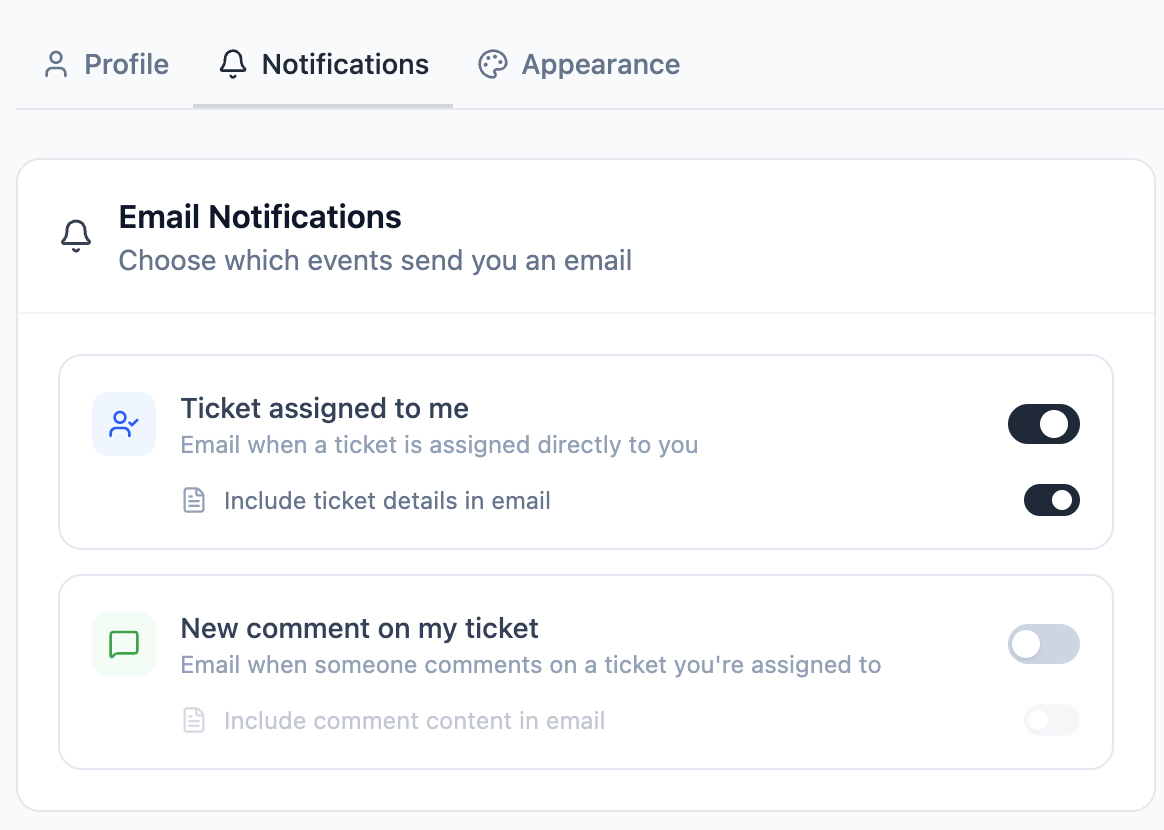Click the bell icon on the Notifications tab
1164x830 pixels.
(233, 63)
